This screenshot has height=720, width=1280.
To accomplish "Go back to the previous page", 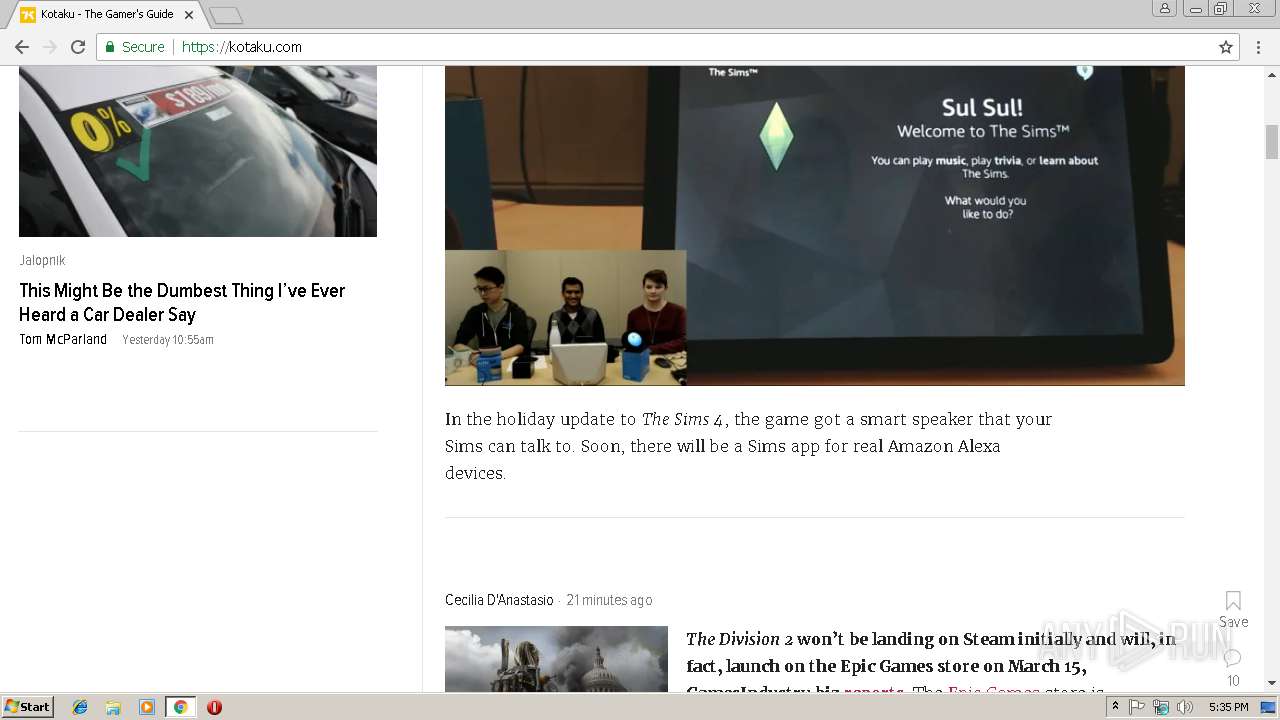I will (21, 47).
